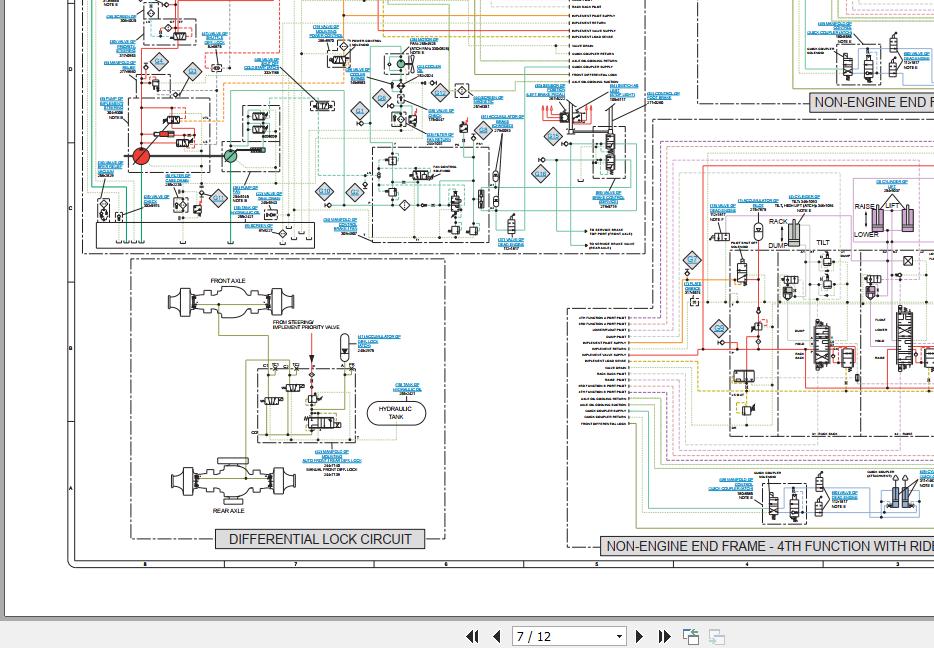Image resolution: width=934 pixels, height=648 pixels.
Task: Click the red implement pump circle symbol
Action: click(x=141, y=156)
